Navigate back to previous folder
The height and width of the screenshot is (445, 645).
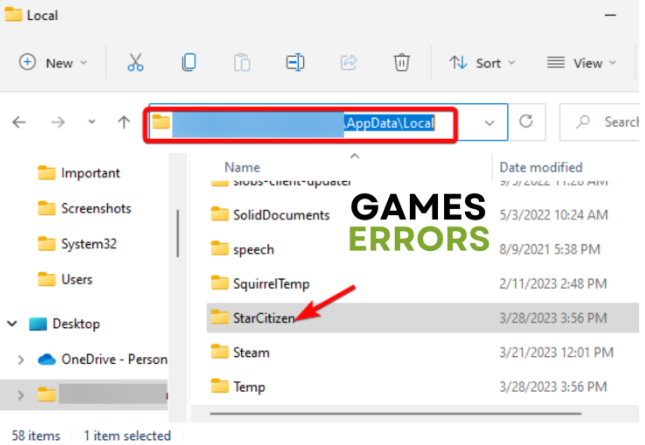tap(19, 122)
